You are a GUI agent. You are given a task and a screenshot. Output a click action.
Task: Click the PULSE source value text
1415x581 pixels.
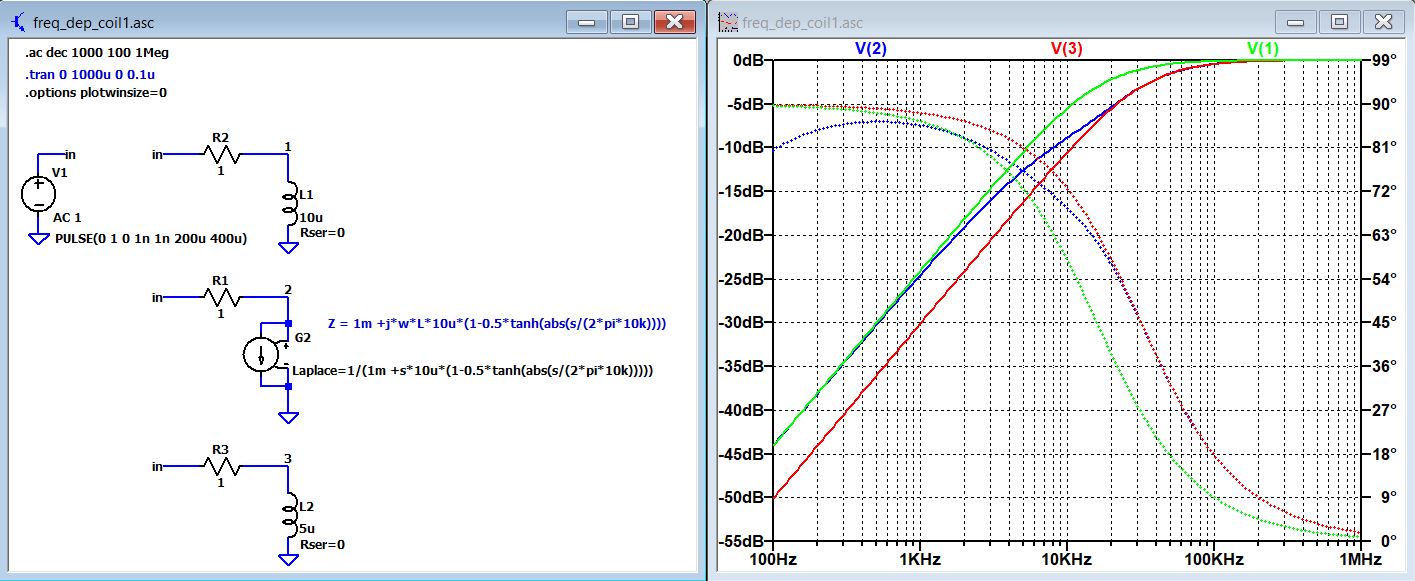pyautogui.click(x=152, y=239)
